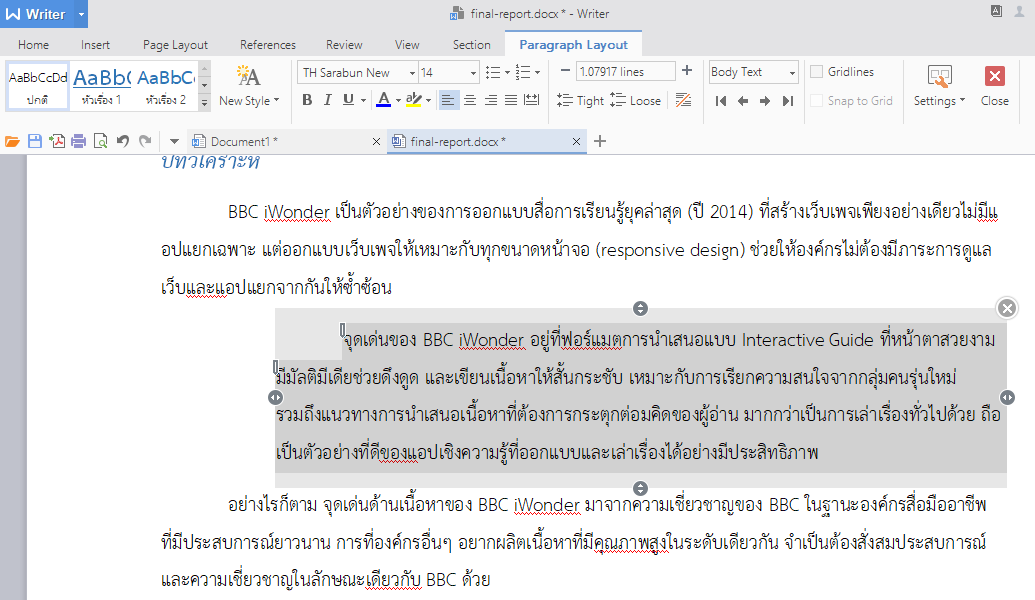Expand the quick access toolbar arrow

(x=174, y=141)
